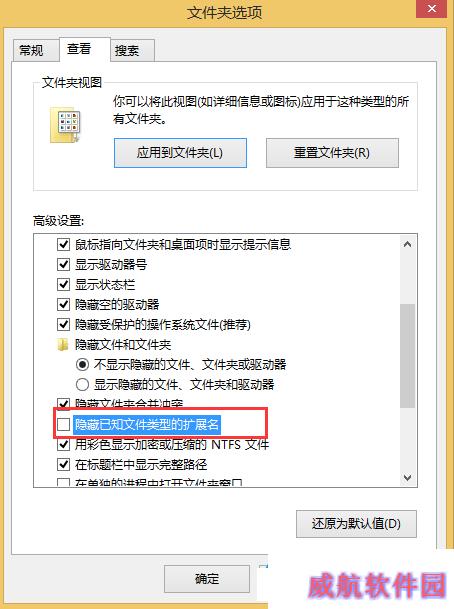Uncheck 隐藏空的驱动器 option
This screenshot has height=609, width=454.
[x=63, y=304]
